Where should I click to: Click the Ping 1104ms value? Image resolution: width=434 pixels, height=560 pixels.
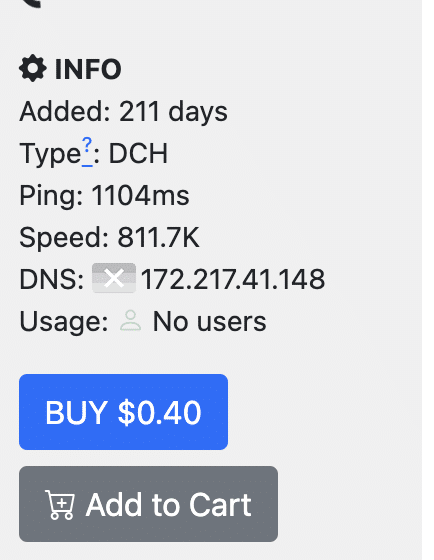(140, 195)
